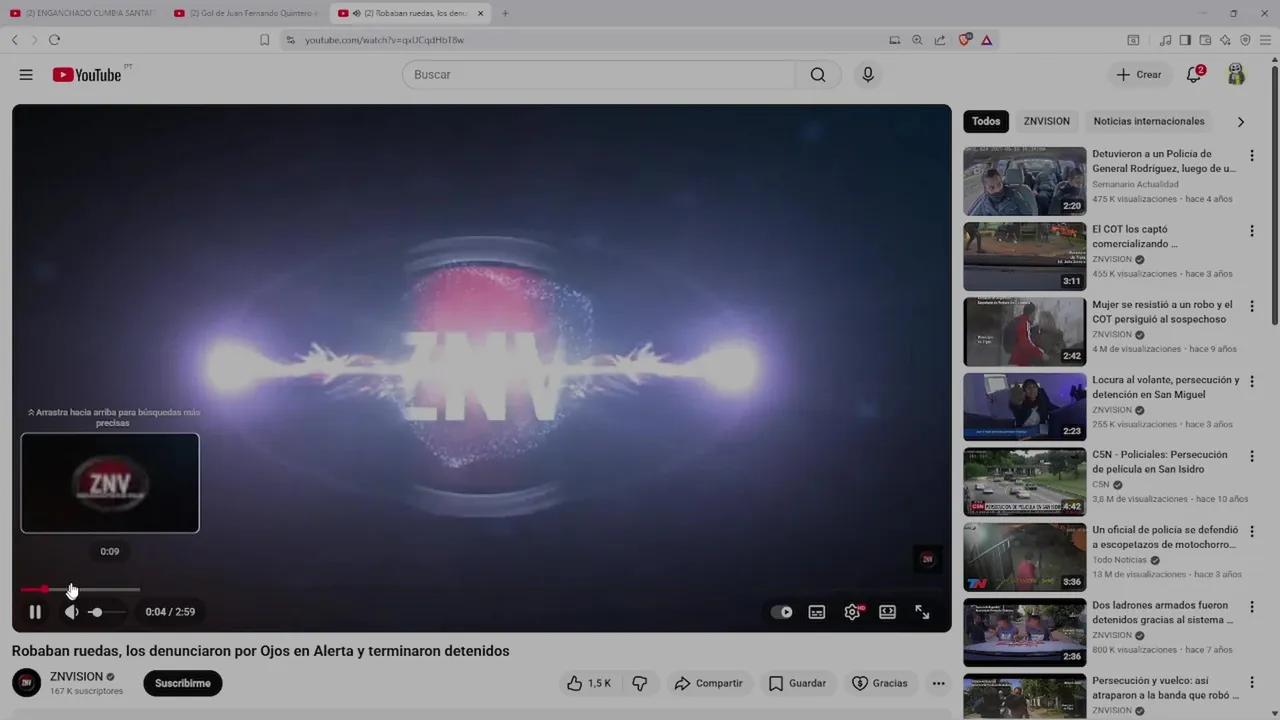Click the Crear button
Image resolution: width=1280 pixels, height=720 pixels.
(1139, 75)
